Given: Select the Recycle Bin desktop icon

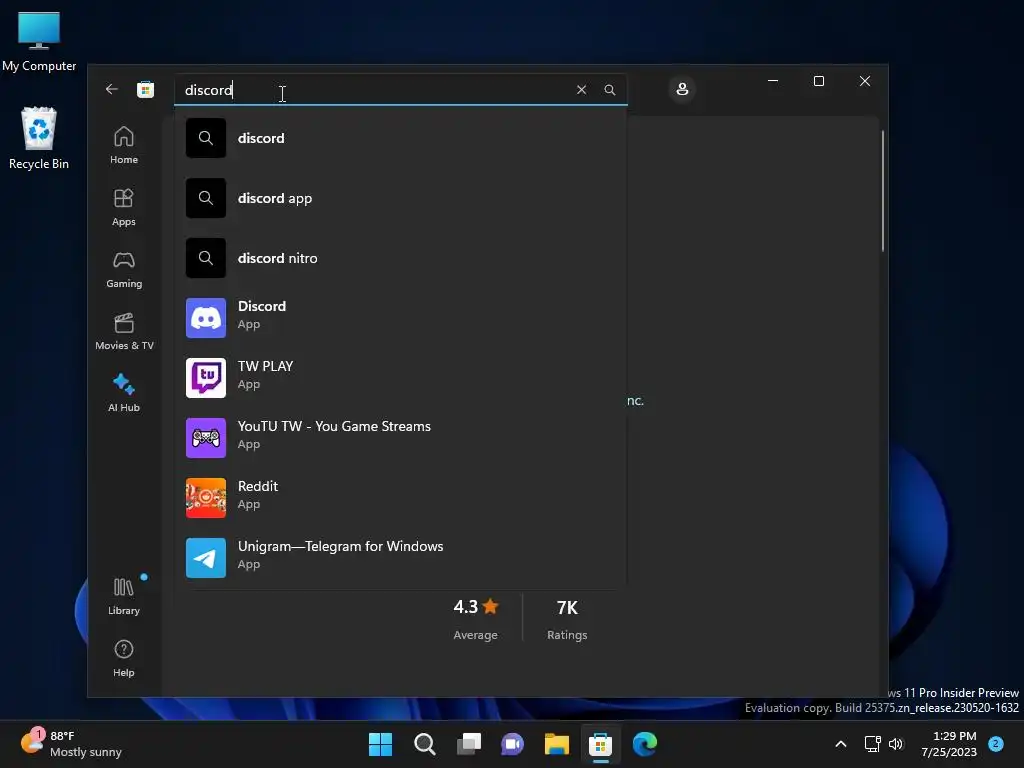Looking at the screenshot, I should click(x=39, y=138).
